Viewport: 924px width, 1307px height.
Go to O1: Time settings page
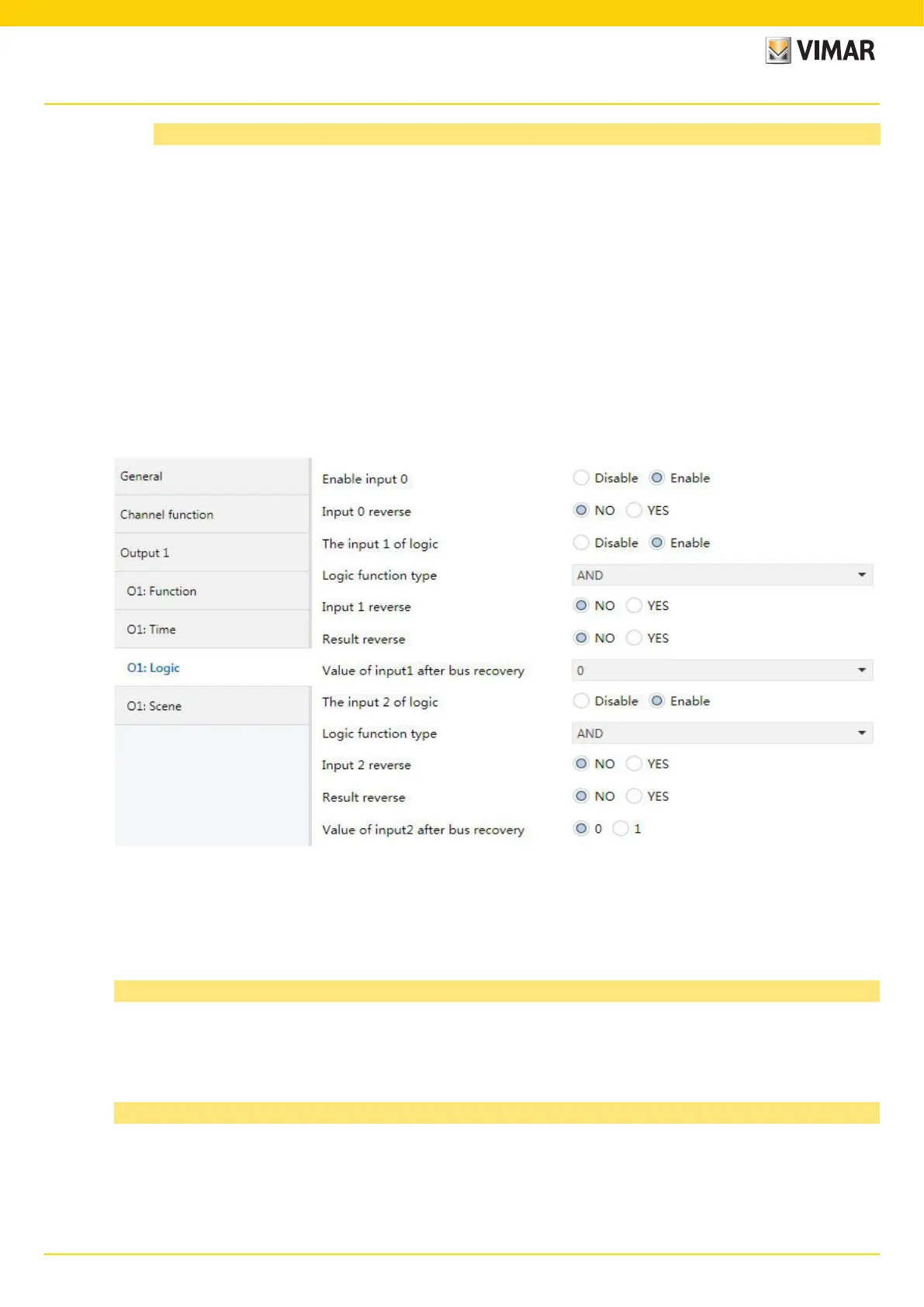pyautogui.click(x=212, y=629)
